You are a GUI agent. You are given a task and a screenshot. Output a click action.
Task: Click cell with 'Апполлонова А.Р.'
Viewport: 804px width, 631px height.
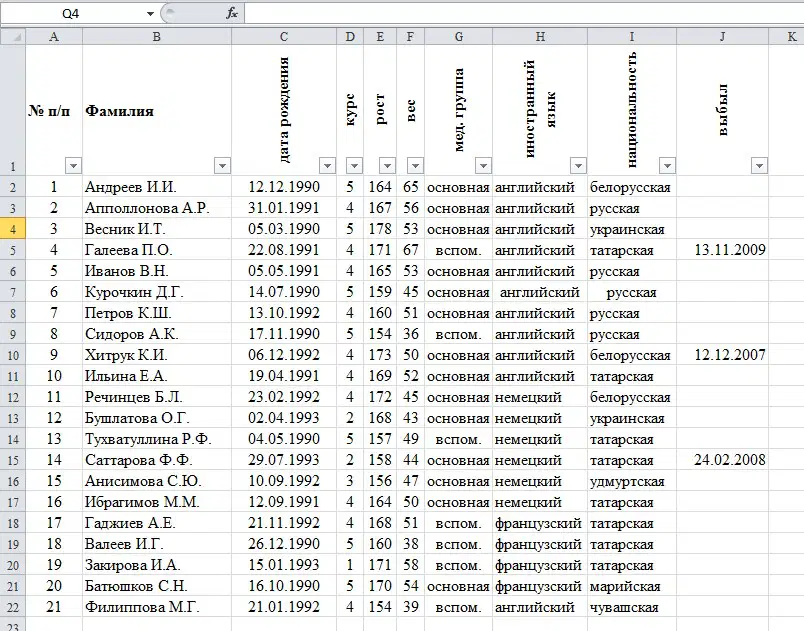click(157, 208)
